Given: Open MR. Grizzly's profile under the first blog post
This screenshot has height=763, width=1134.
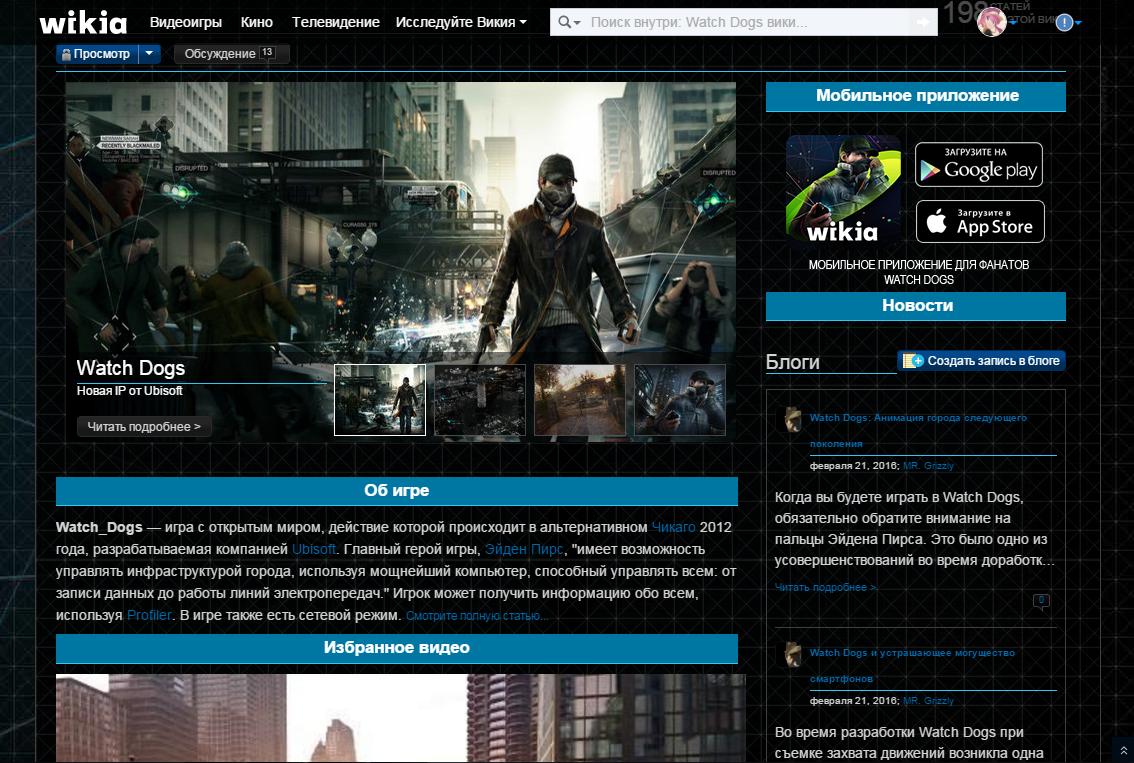Looking at the screenshot, I should 929,466.
